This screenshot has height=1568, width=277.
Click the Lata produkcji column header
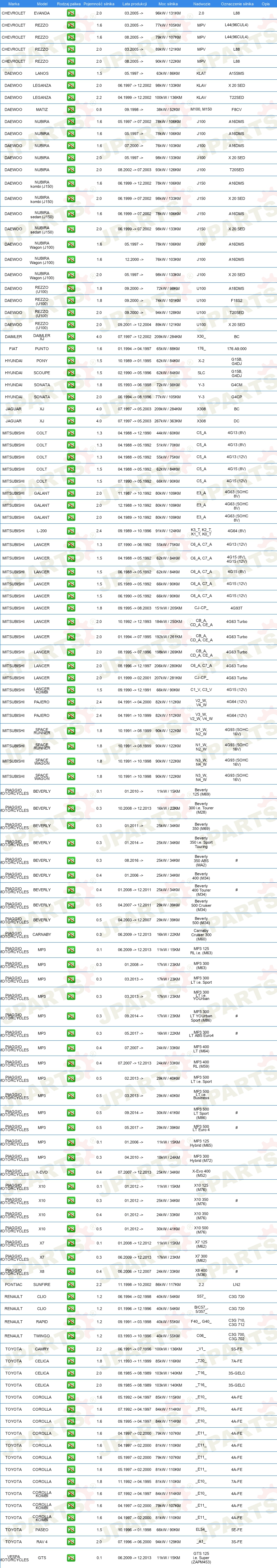click(x=135, y=4)
